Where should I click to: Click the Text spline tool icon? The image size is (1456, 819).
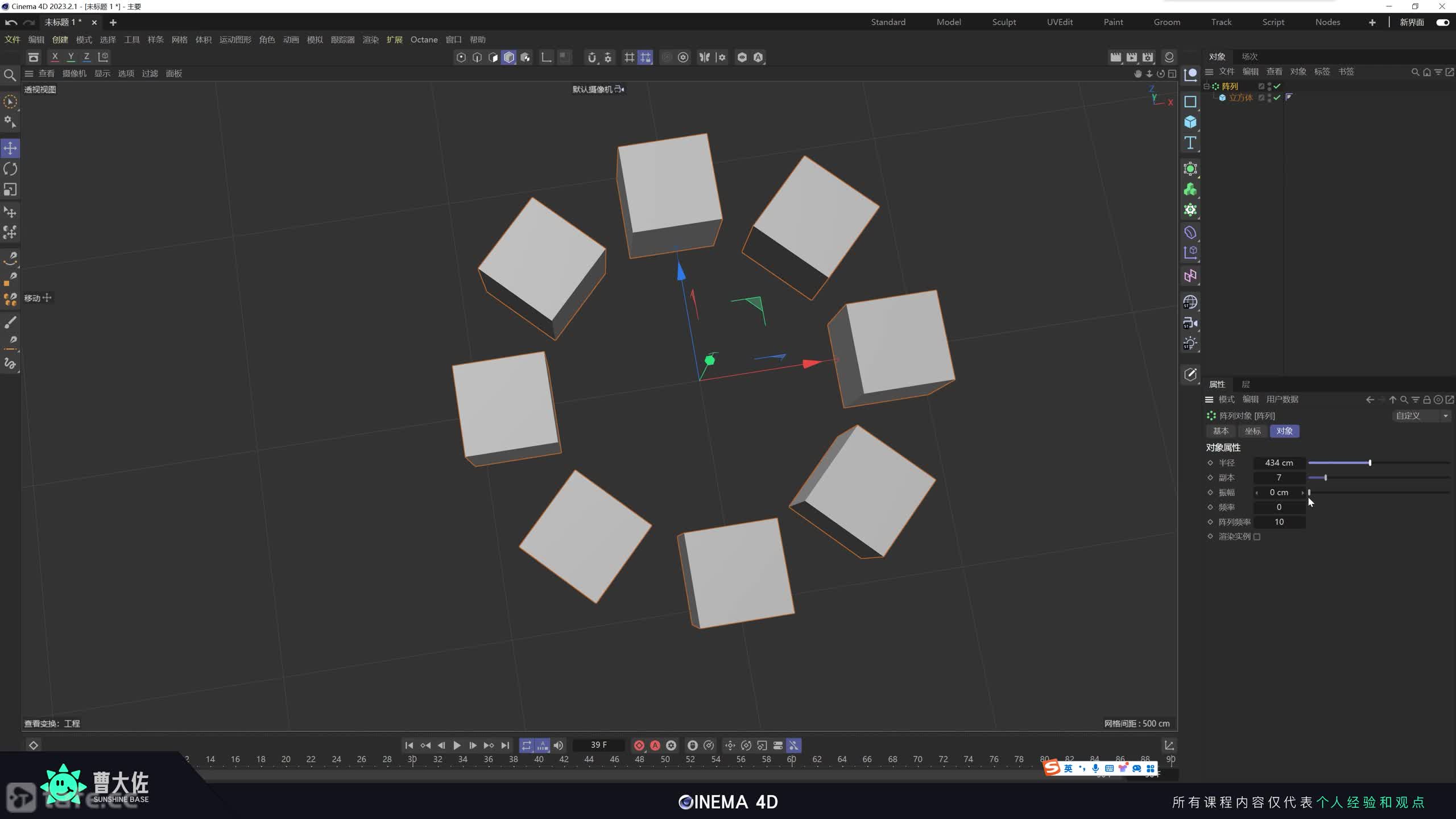pos(1190,143)
